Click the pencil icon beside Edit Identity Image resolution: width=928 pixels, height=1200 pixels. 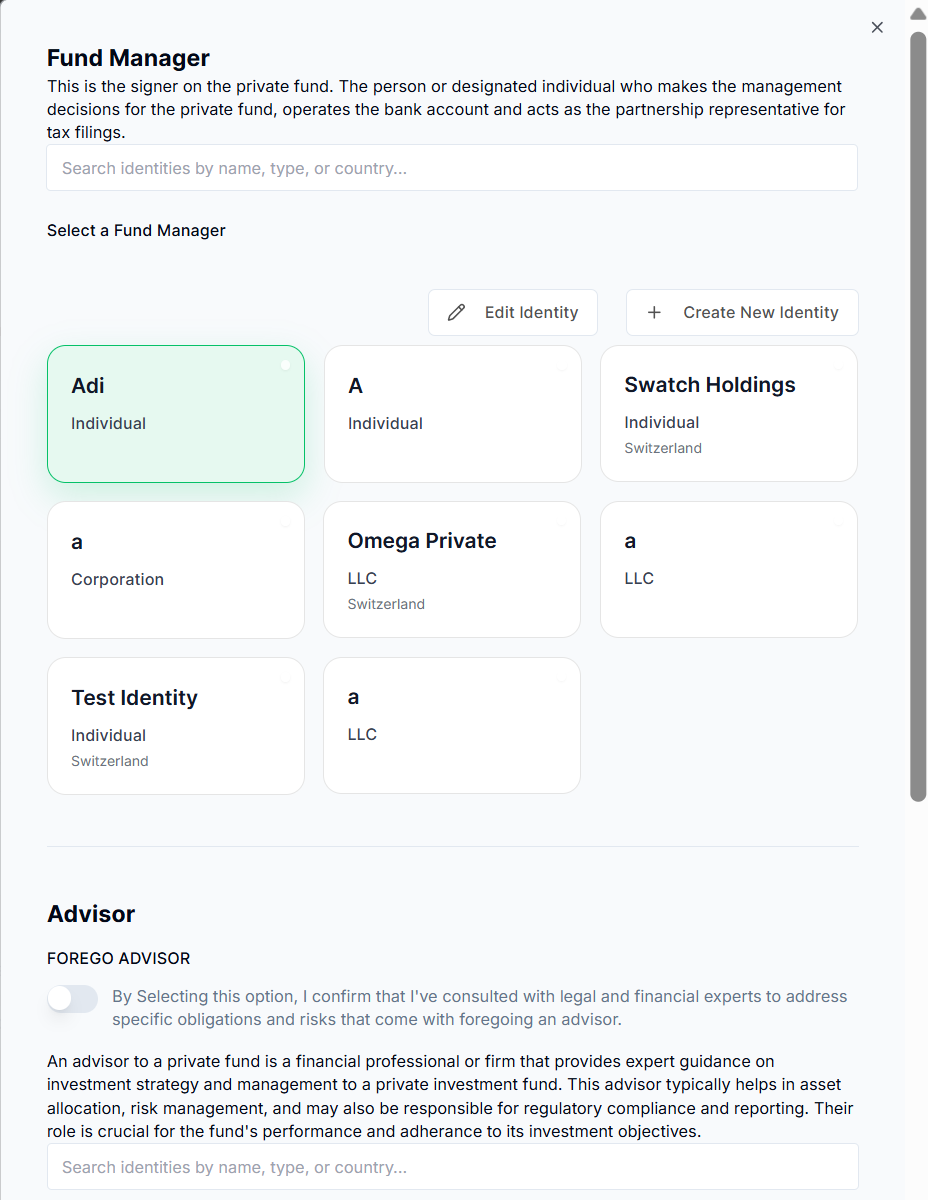click(x=457, y=313)
